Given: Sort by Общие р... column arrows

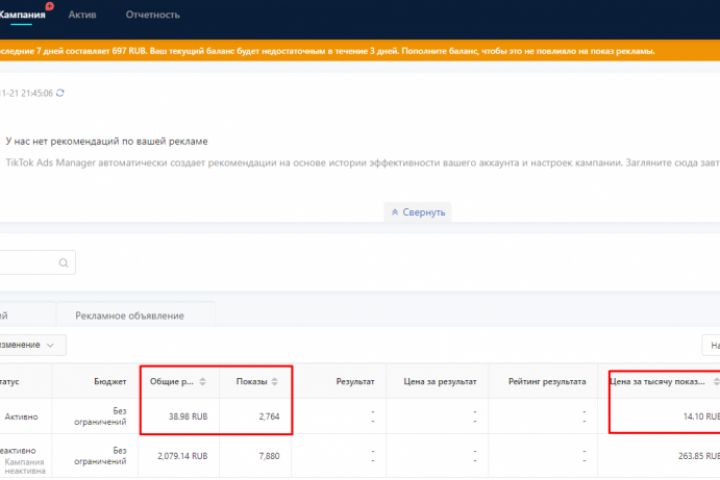Looking at the screenshot, I should (202, 382).
